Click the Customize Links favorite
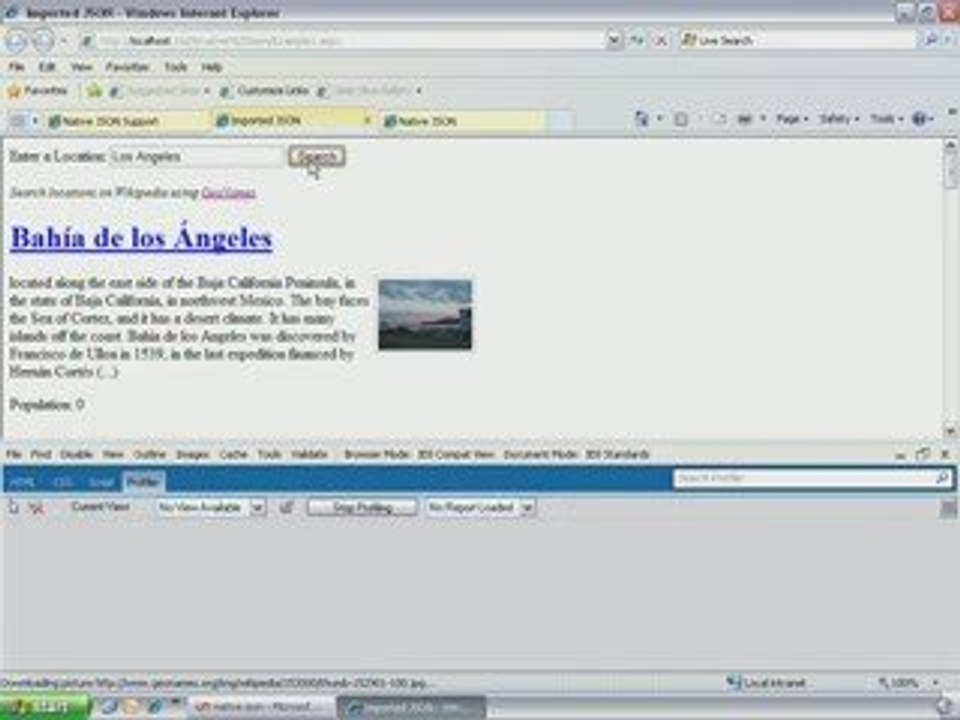This screenshot has width=960, height=720. coord(265,91)
